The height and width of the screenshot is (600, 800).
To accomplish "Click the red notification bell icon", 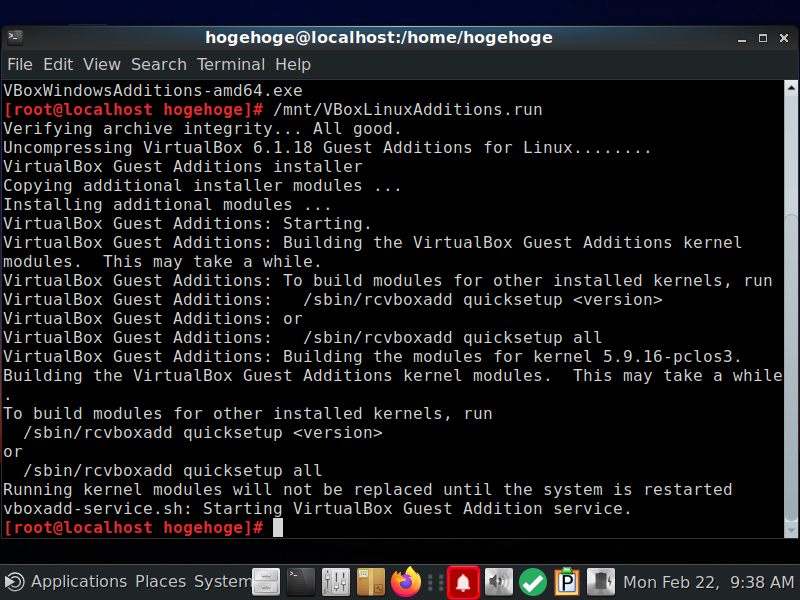I will tap(463, 582).
